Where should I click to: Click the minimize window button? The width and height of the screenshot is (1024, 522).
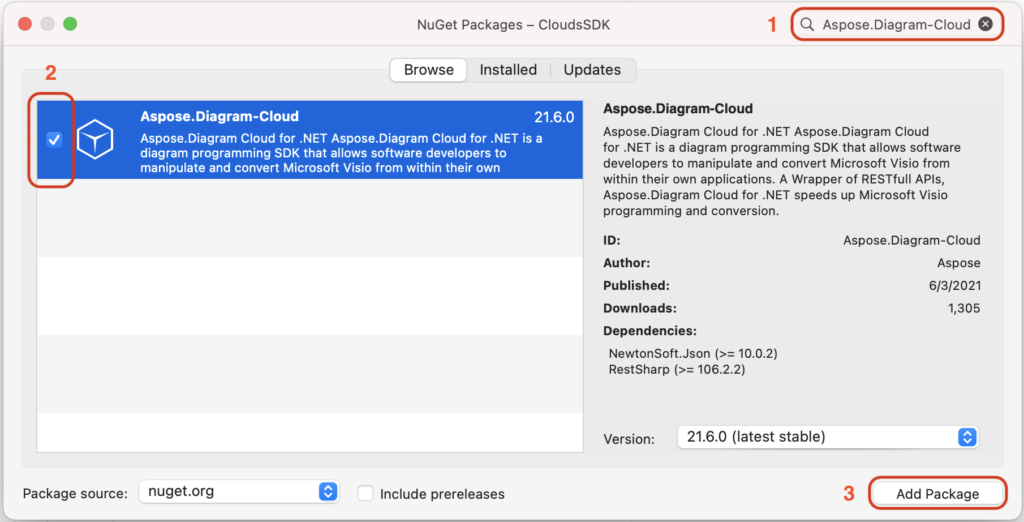click(48, 24)
